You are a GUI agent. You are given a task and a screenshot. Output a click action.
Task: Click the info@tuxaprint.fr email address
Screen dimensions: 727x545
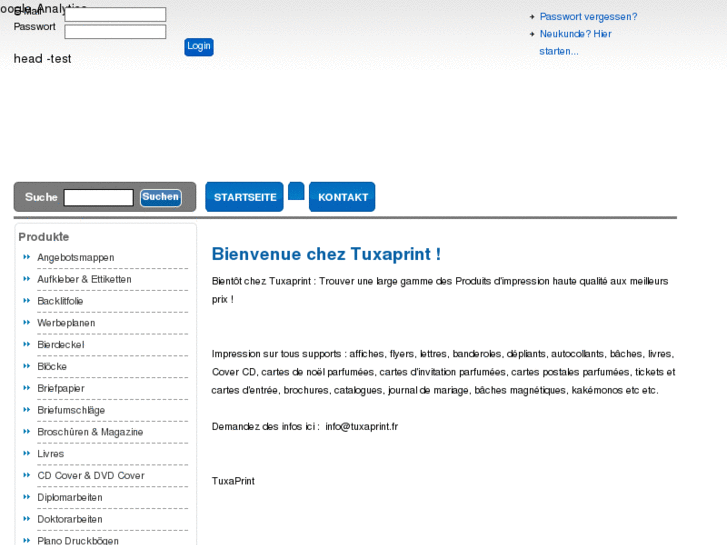pyautogui.click(x=362, y=427)
